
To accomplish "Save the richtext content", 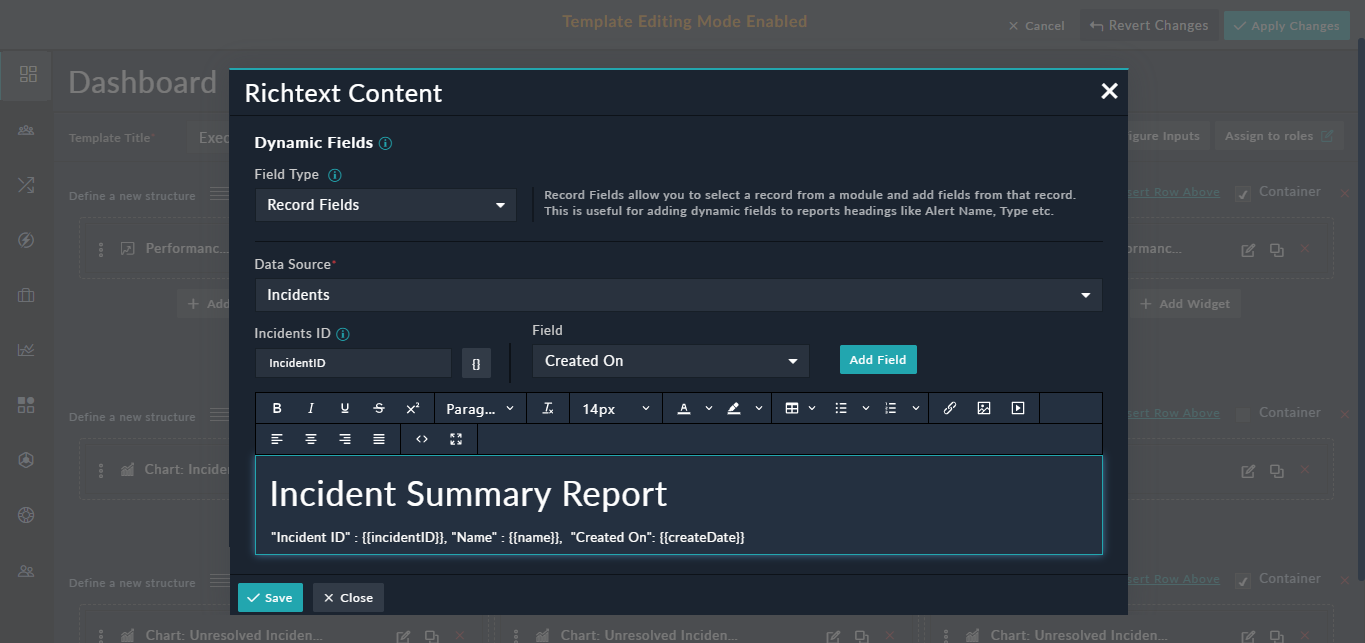I will (270, 597).
